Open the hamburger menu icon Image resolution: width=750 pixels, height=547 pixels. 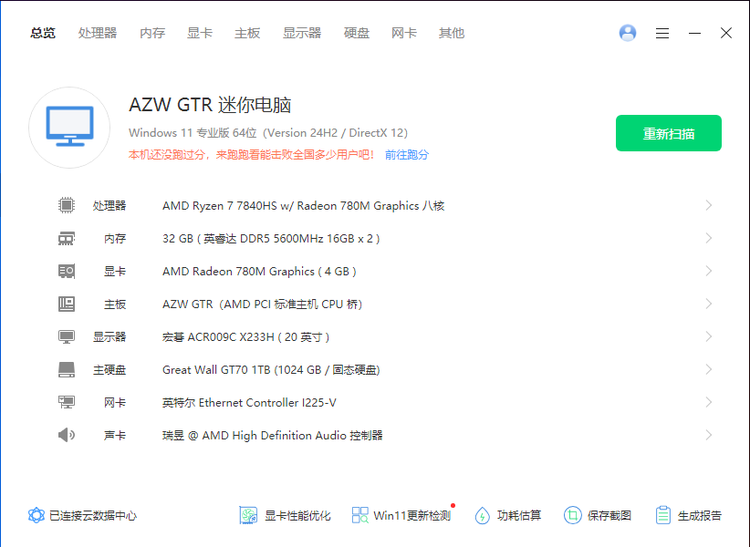point(662,33)
